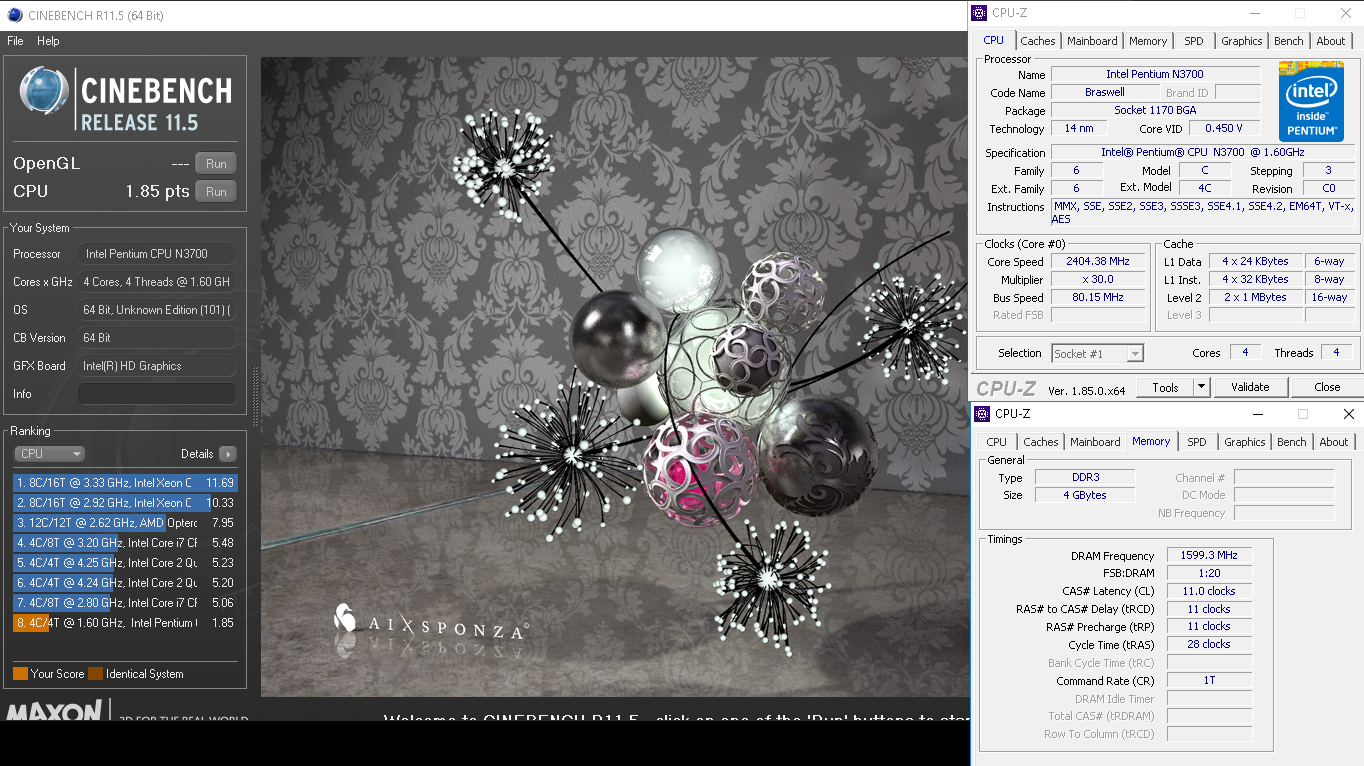Close the bottom CPU-Z window

point(1348,414)
